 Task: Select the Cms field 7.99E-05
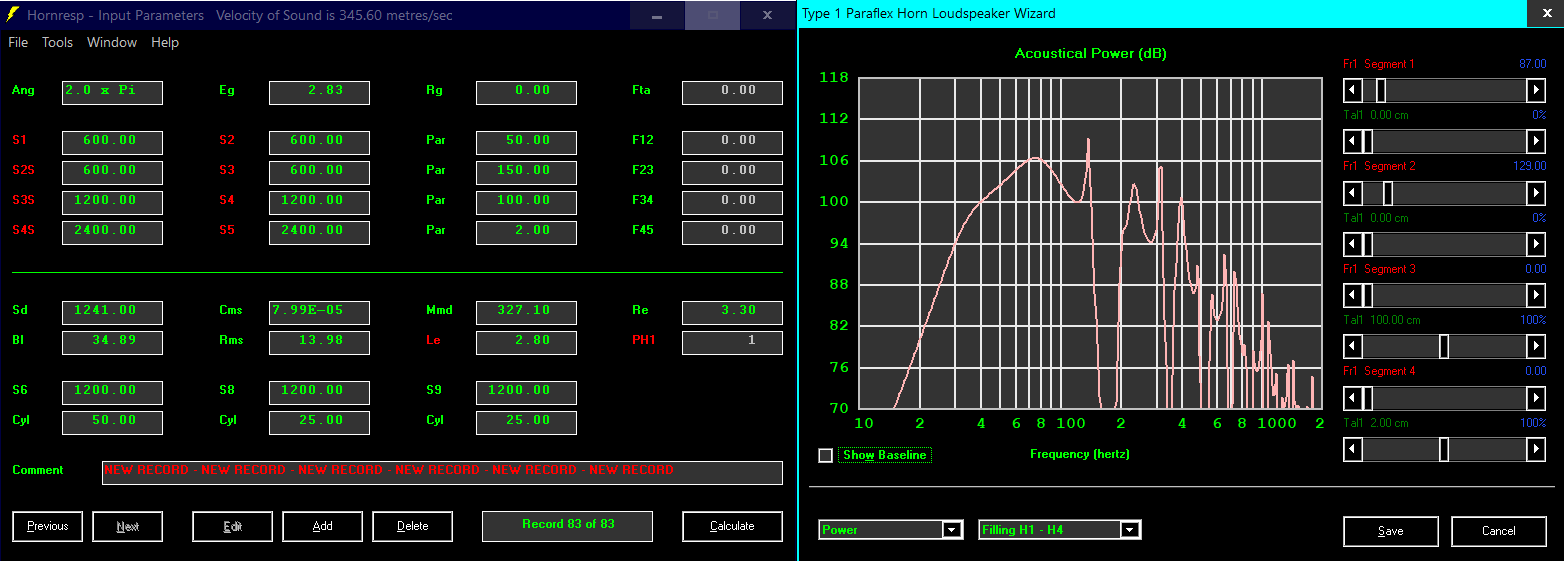point(319,312)
